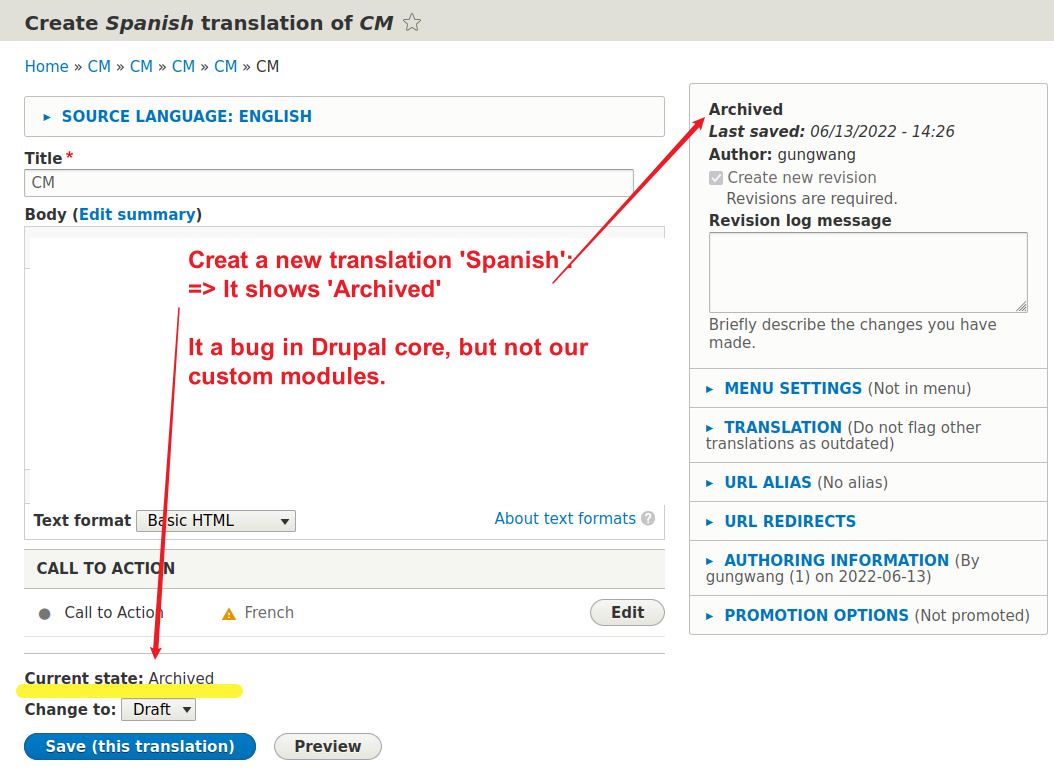Click into the Title text field
The width and height of the screenshot is (1054, 781).
coord(329,183)
